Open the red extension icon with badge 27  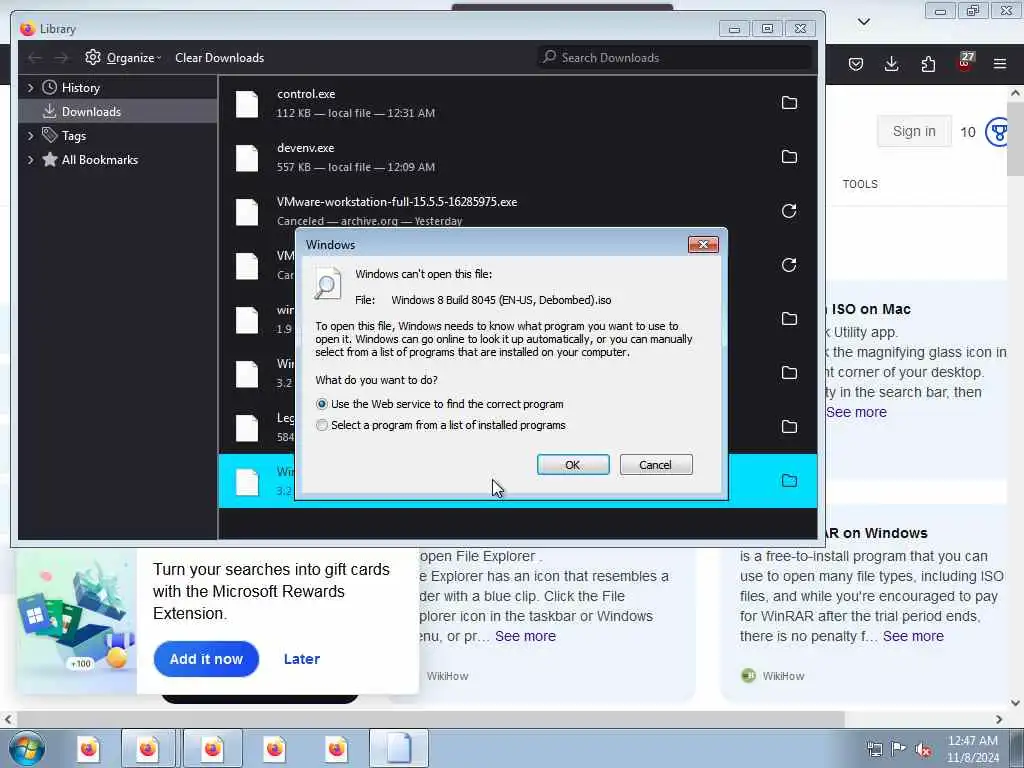pos(965,62)
